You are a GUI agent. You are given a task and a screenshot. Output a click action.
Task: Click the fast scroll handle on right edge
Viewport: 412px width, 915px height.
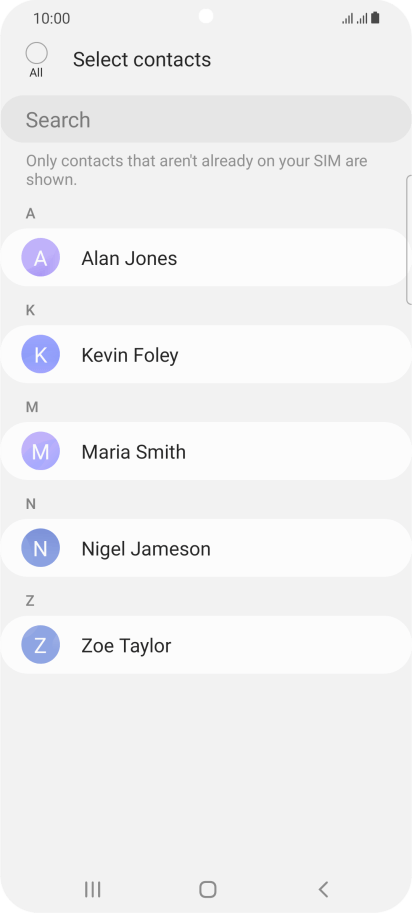coord(408,239)
